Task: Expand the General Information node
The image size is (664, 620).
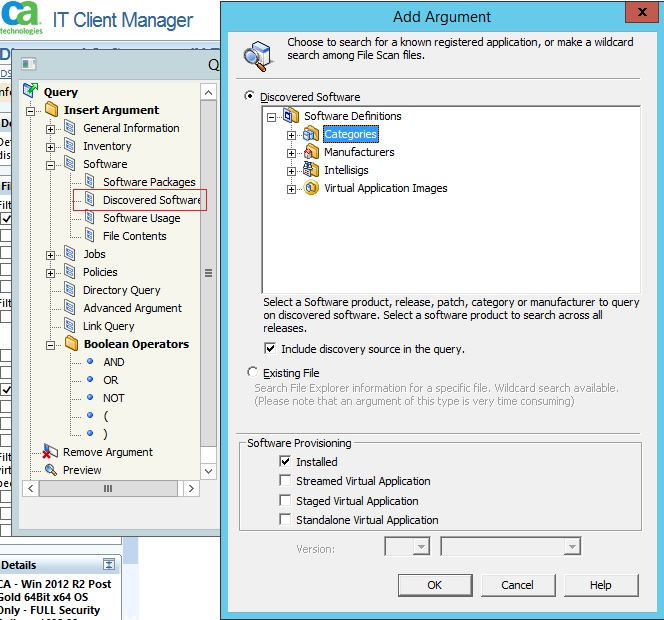Action: point(50,129)
